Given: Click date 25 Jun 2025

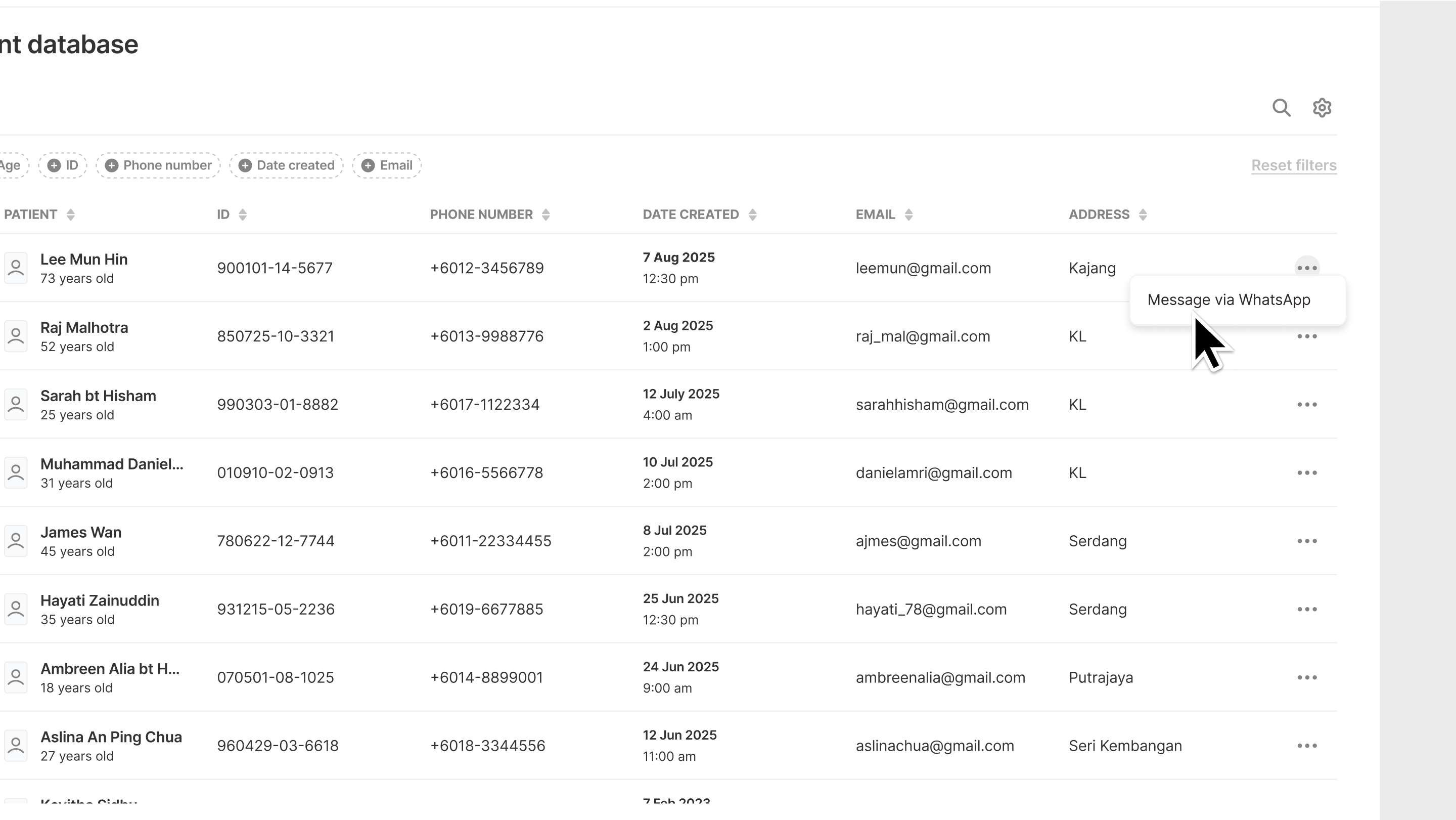Looking at the screenshot, I should [x=680, y=598].
